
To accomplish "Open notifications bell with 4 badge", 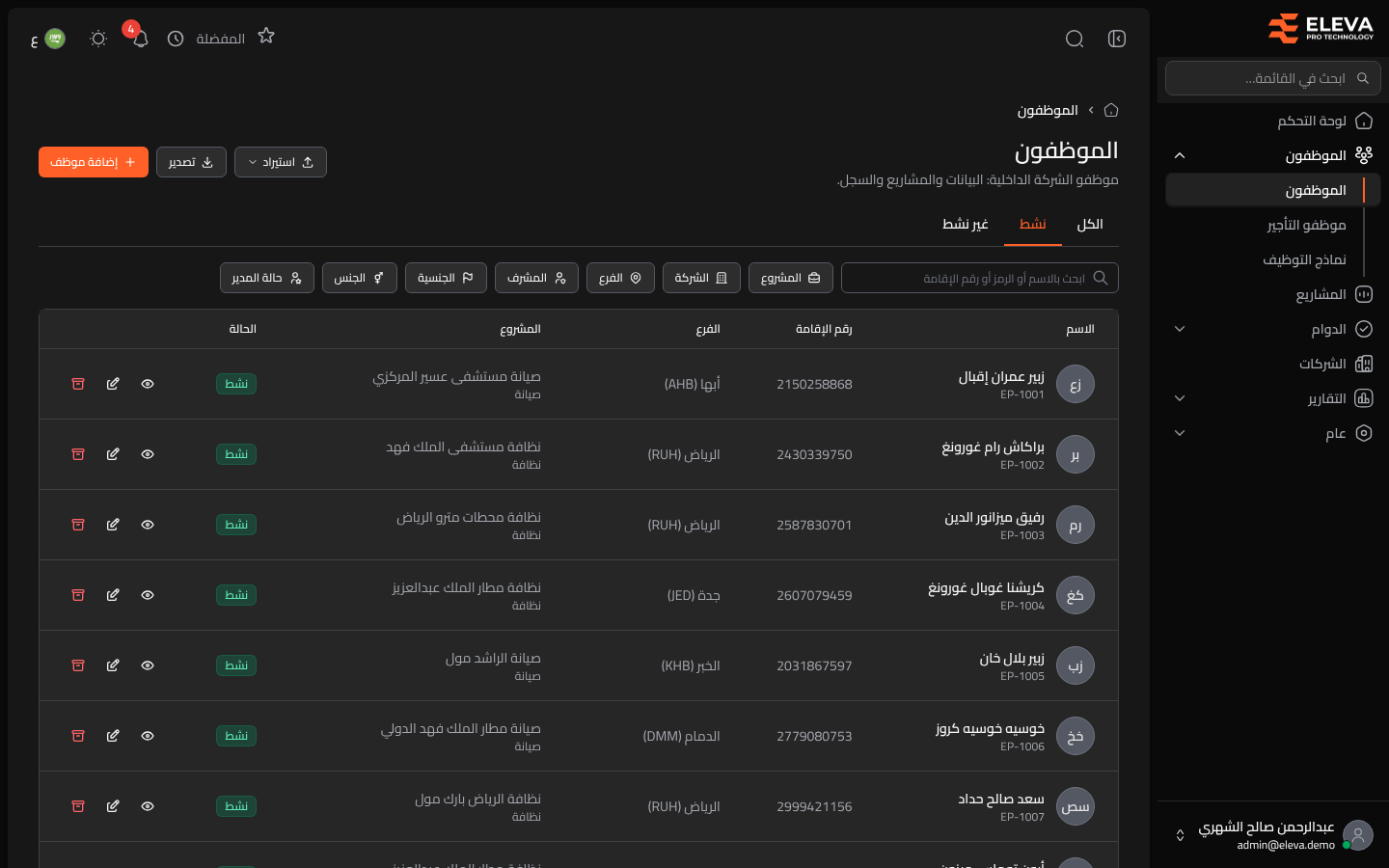I will point(140,39).
